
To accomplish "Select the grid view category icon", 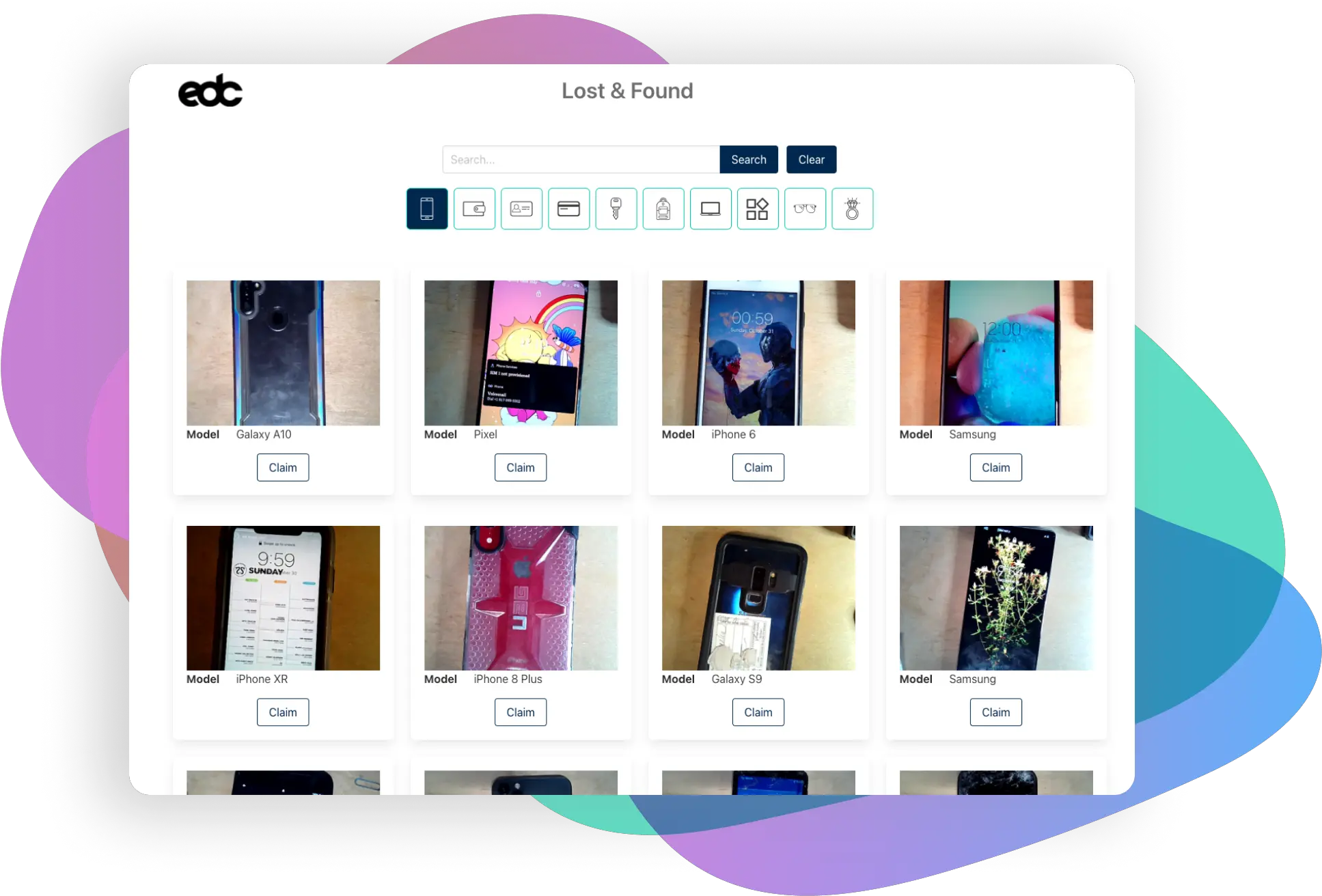I will tap(756, 208).
